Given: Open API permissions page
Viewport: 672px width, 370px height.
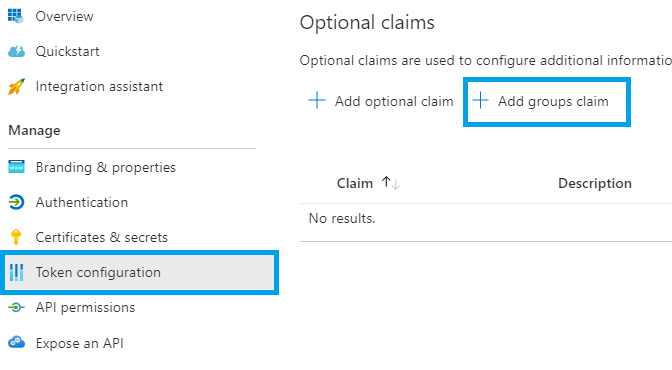Looking at the screenshot, I should 85,307.
